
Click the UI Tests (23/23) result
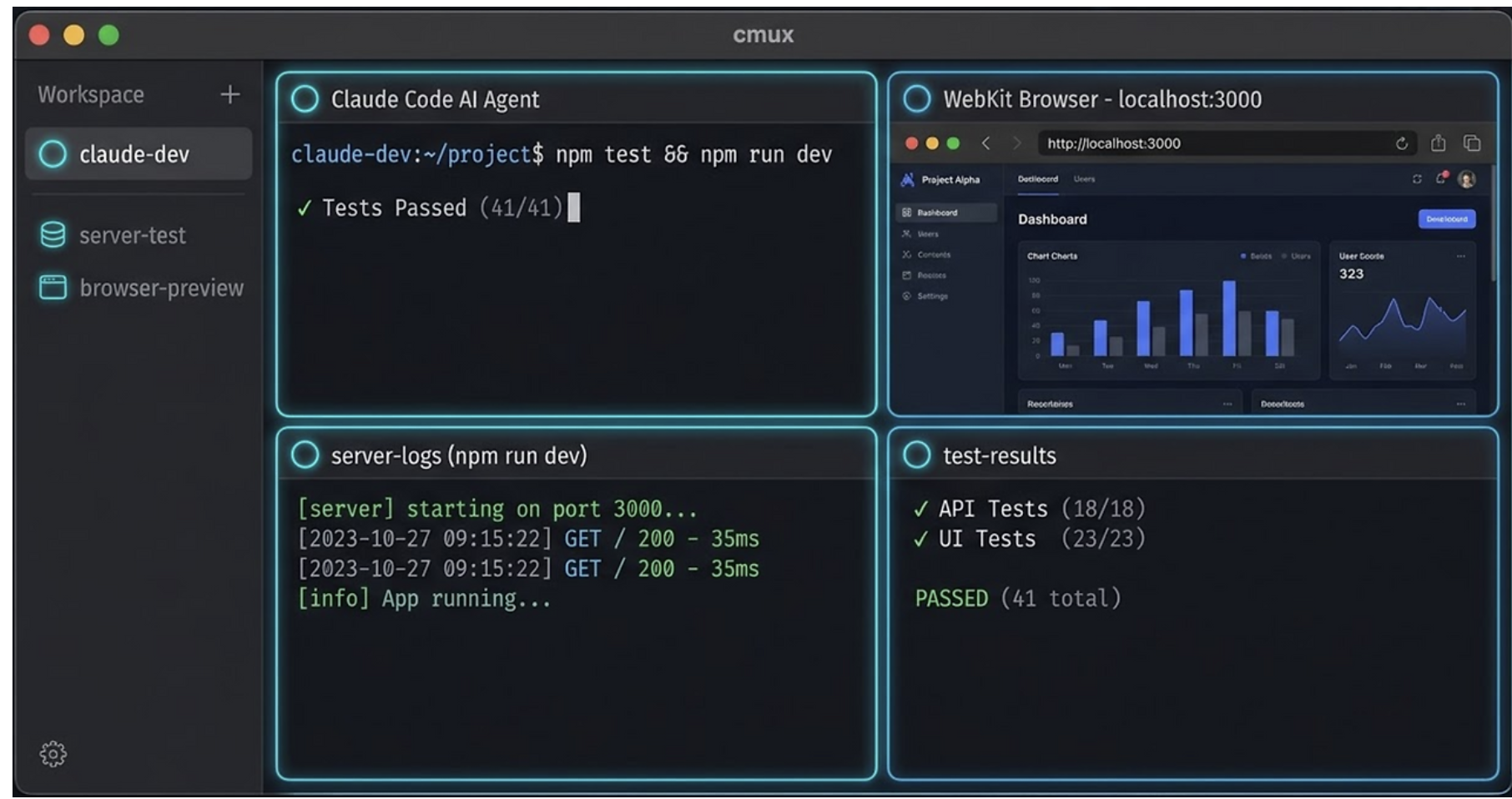(1030, 539)
